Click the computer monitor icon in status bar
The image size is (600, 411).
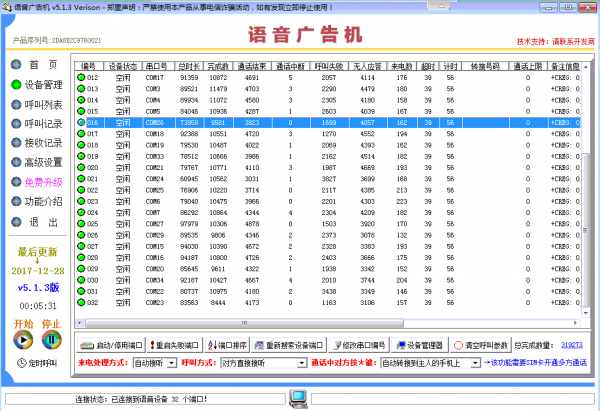click(x=298, y=398)
